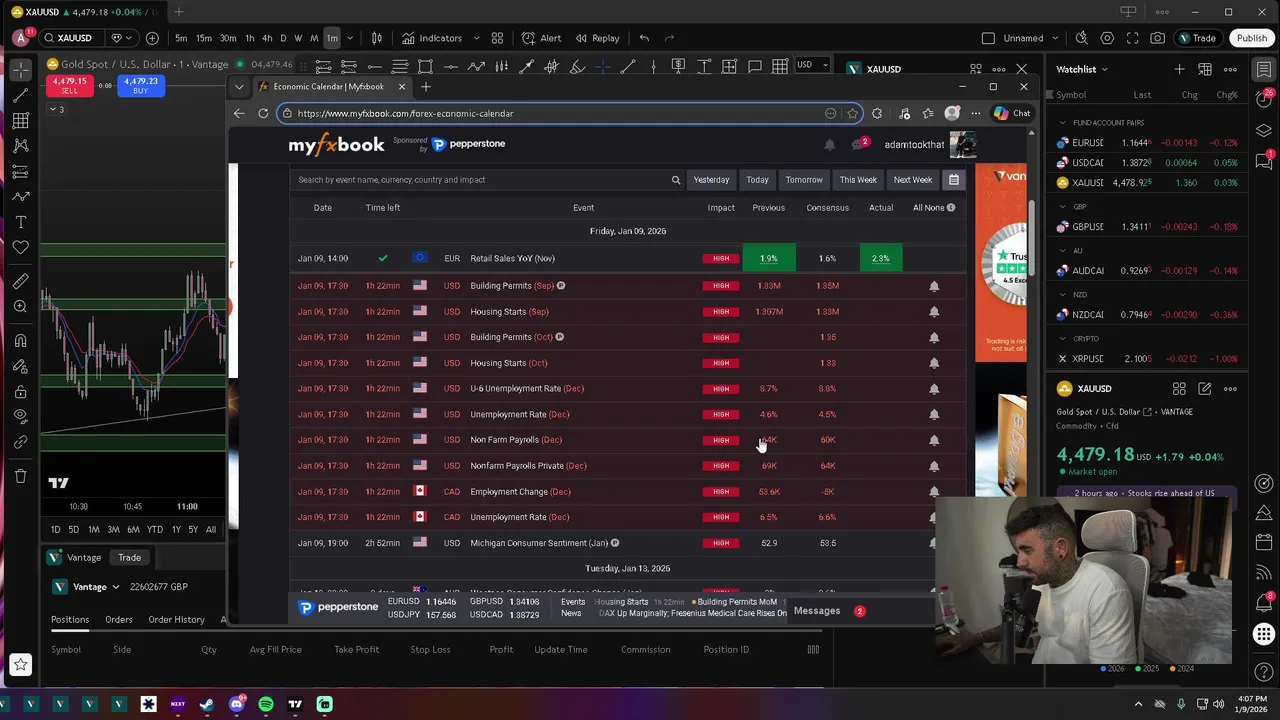The image size is (1280, 720).
Task: Open the TradingView Indicators menu
Action: pos(432,38)
